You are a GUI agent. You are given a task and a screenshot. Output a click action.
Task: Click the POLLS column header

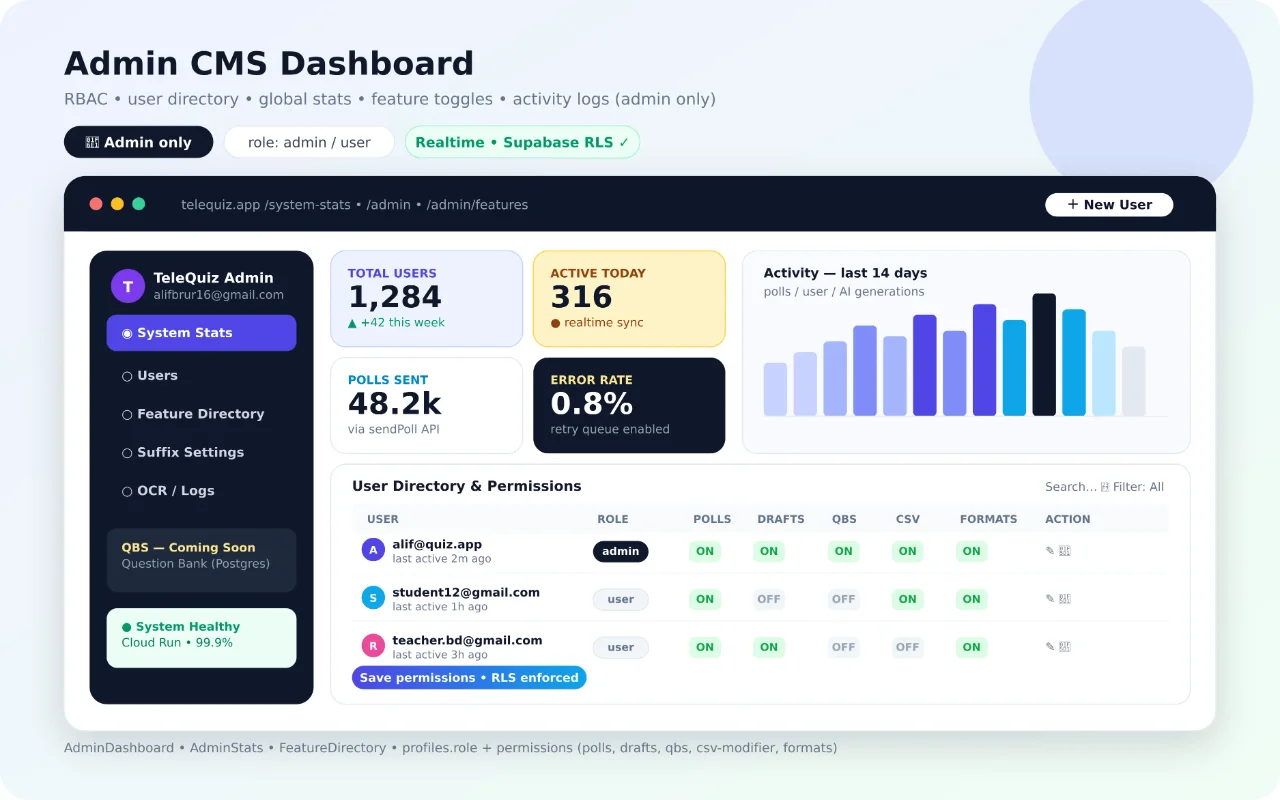pyautogui.click(x=712, y=519)
